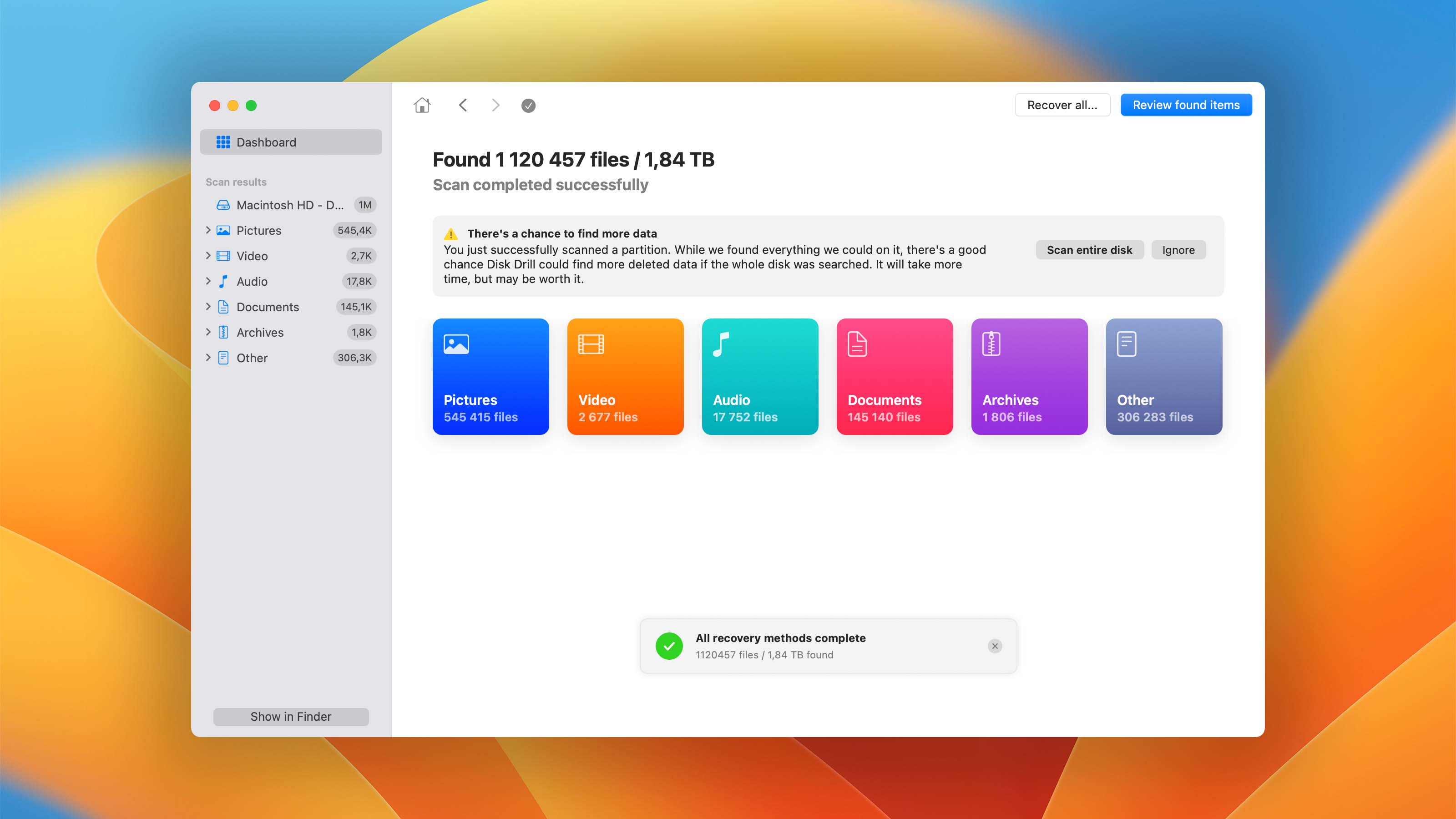Image resolution: width=1456 pixels, height=819 pixels.
Task: Open the gray-blue Other card
Action: click(x=1164, y=376)
